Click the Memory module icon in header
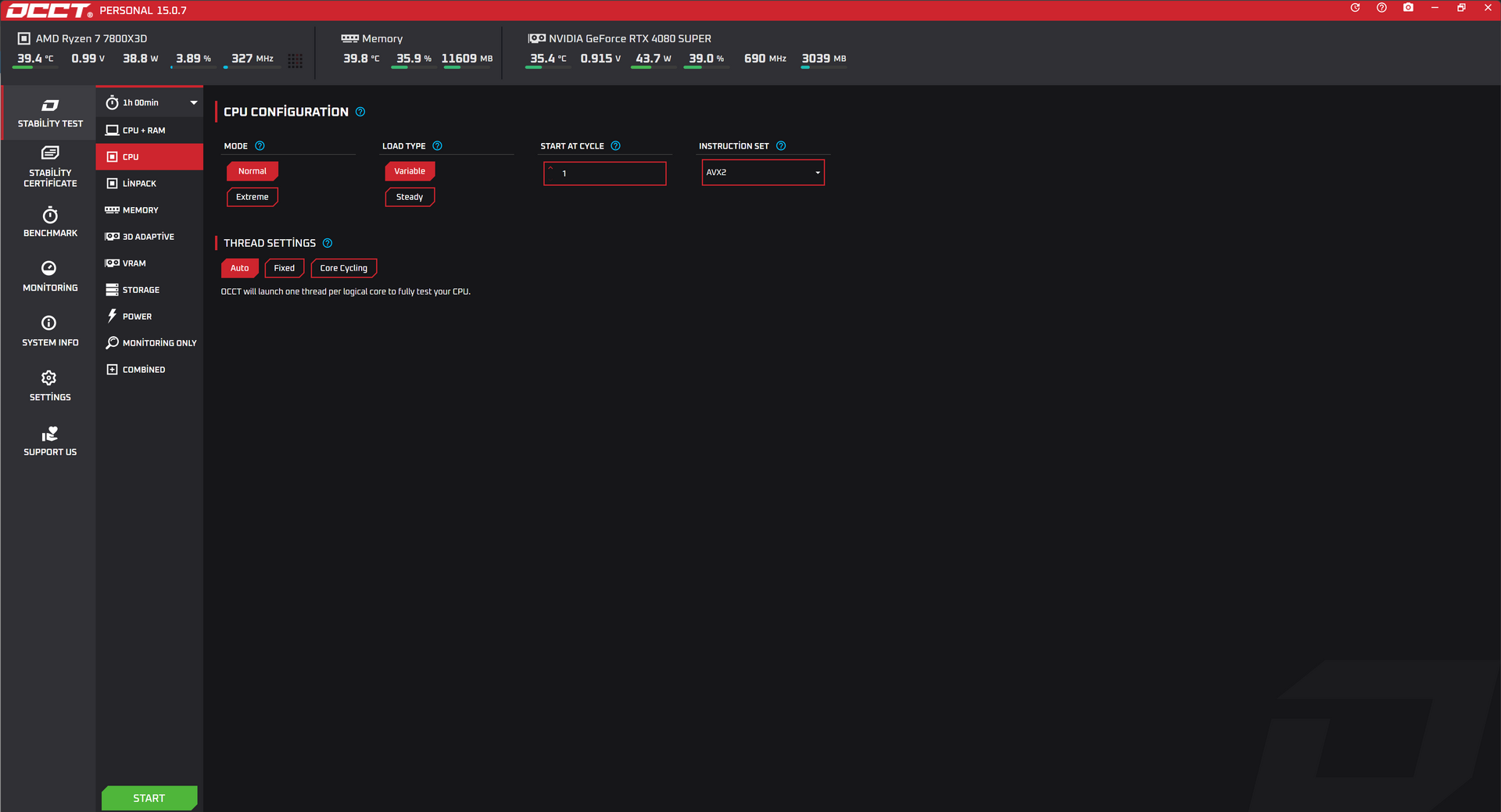1501x812 pixels. click(349, 38)
